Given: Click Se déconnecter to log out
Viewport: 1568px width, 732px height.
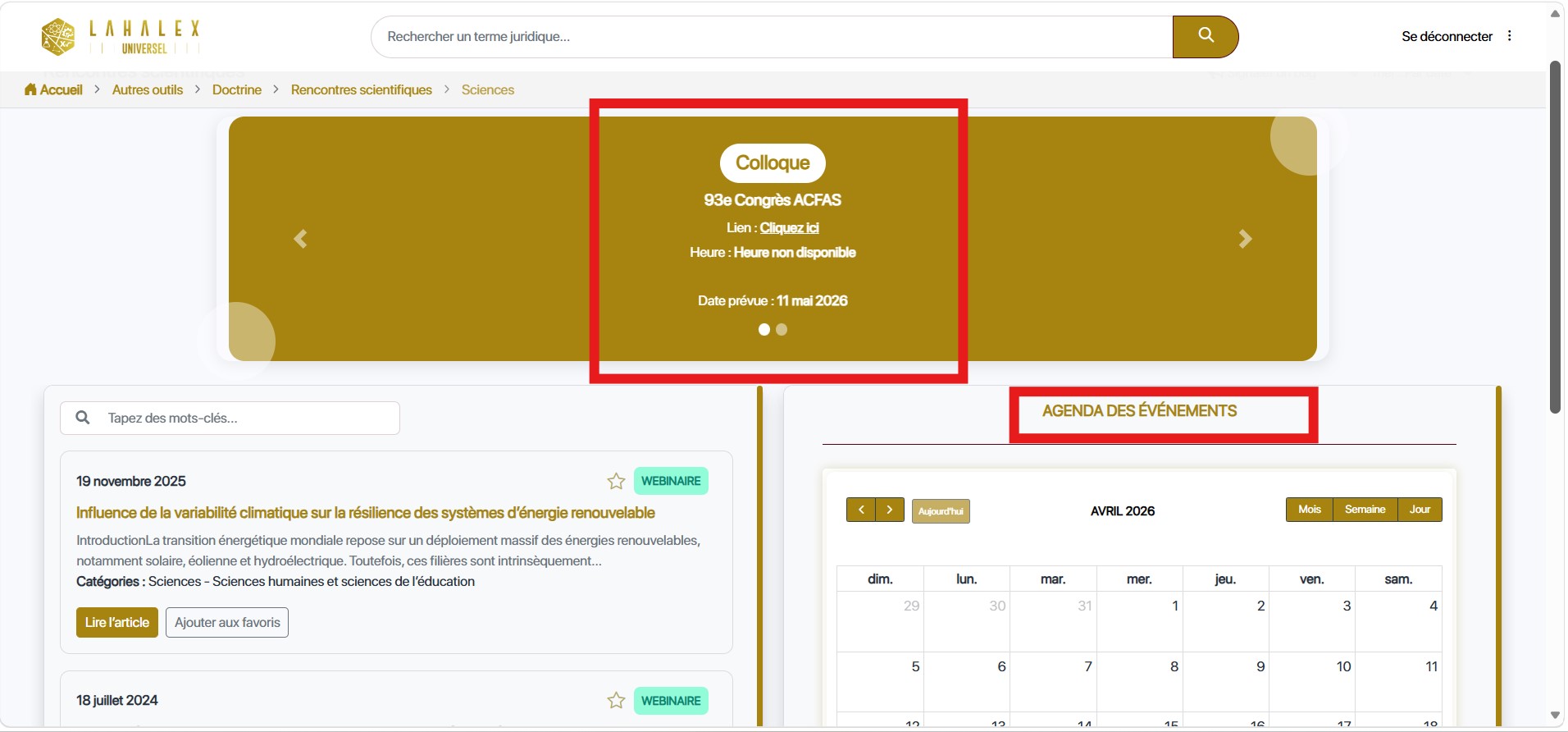Looking at the screenshot, I should (x=1447, y=36).
